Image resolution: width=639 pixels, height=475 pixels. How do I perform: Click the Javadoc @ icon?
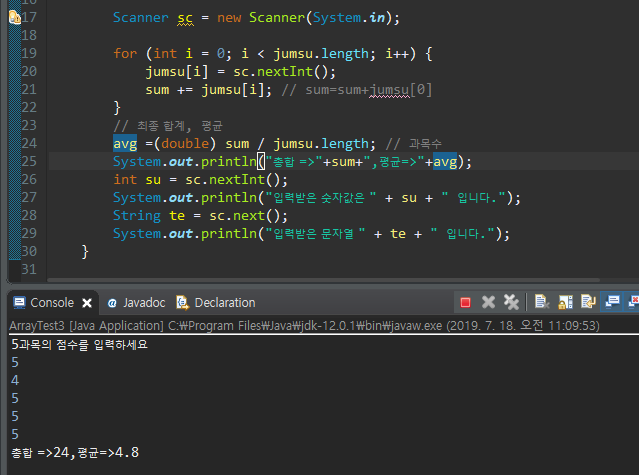click(112, 303)
